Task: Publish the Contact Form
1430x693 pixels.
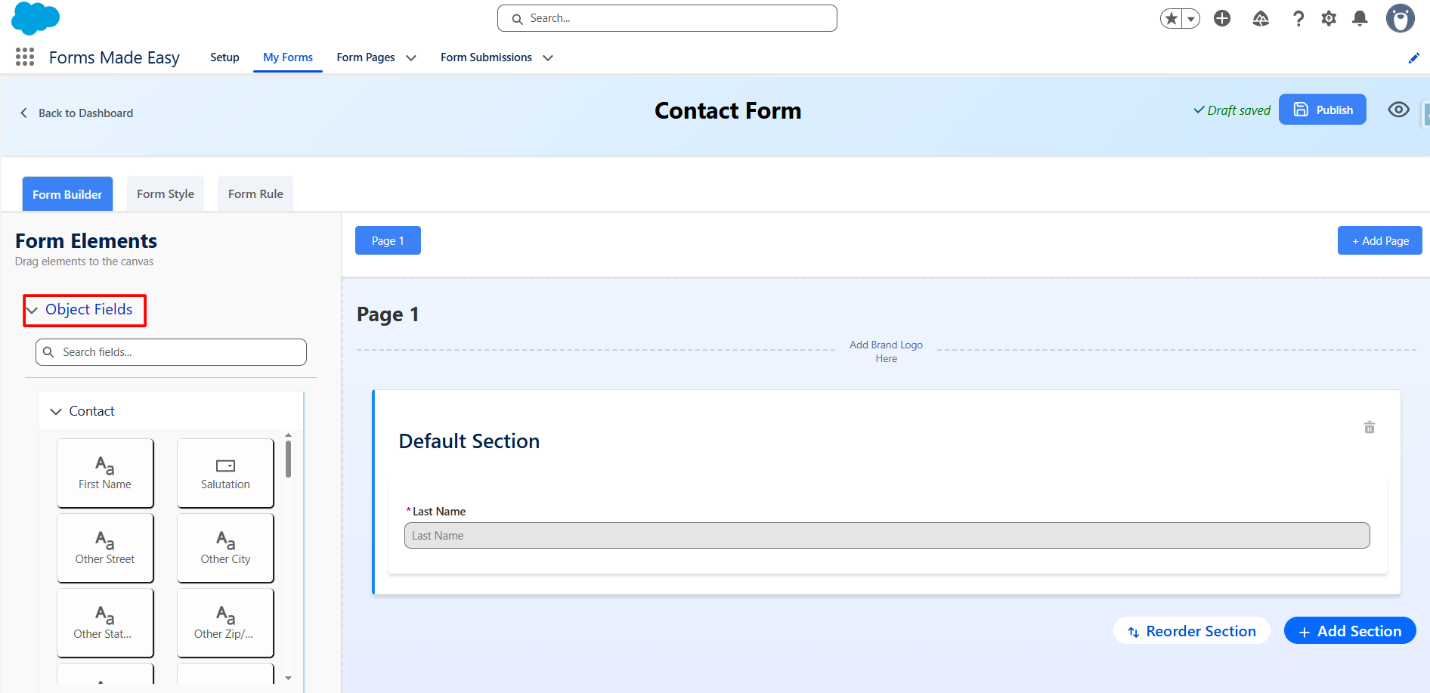Action: point(1322,110)
